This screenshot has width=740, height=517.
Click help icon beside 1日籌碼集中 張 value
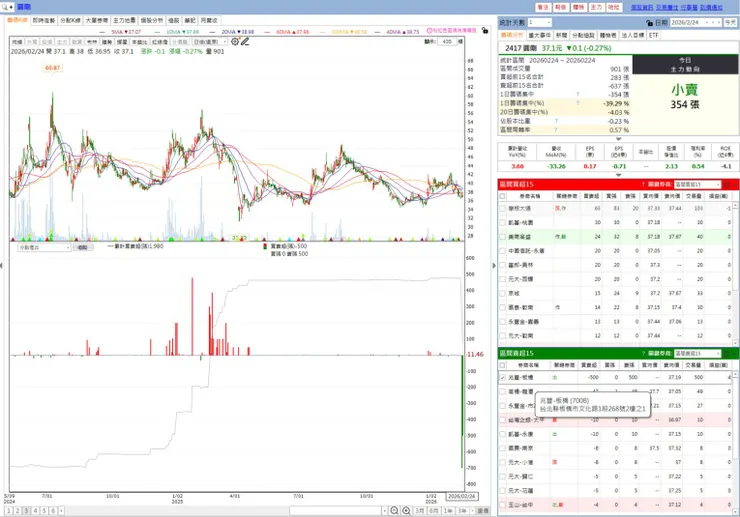[578, 94]
